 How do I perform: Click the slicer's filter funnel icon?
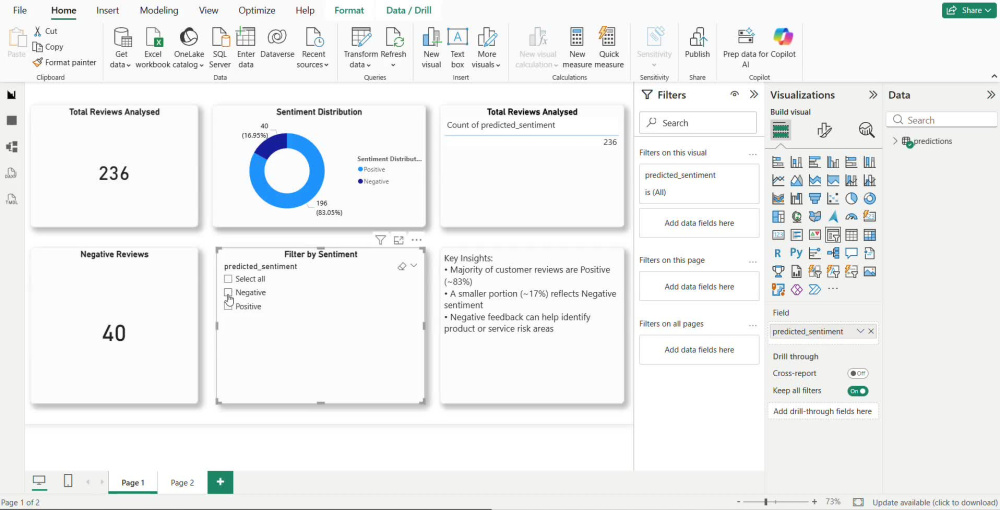point(380,240)
